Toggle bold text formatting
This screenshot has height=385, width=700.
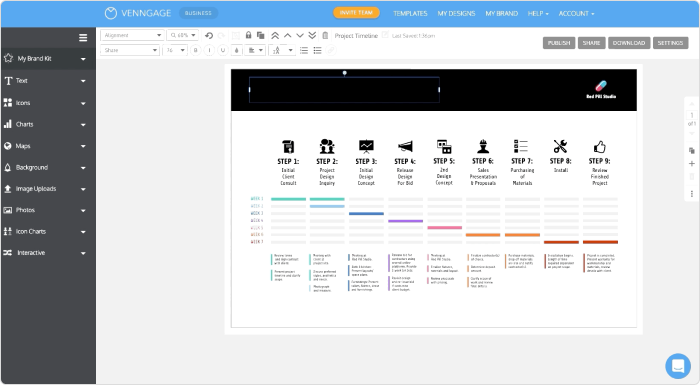[195, 50]
